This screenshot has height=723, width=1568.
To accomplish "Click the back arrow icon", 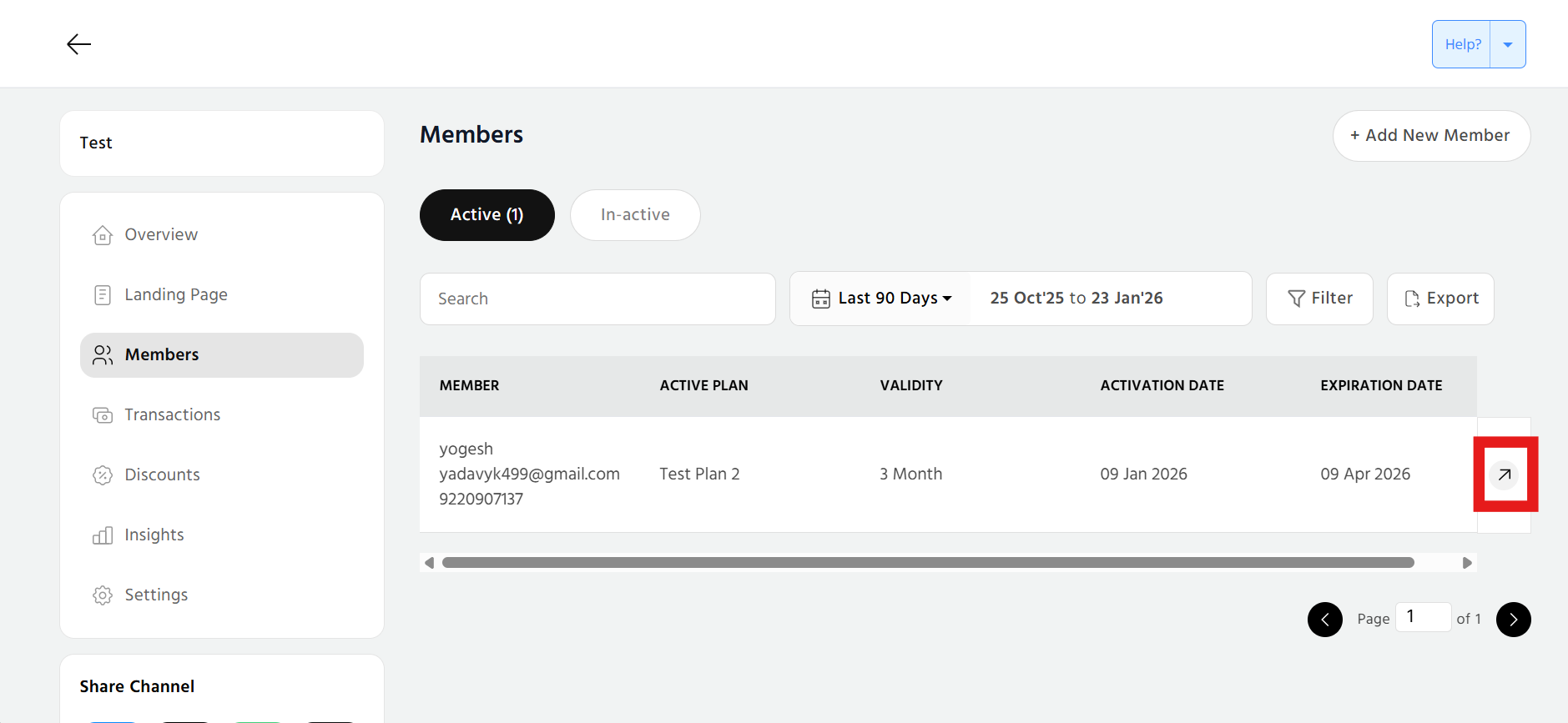I will click(x=78, y=44).
